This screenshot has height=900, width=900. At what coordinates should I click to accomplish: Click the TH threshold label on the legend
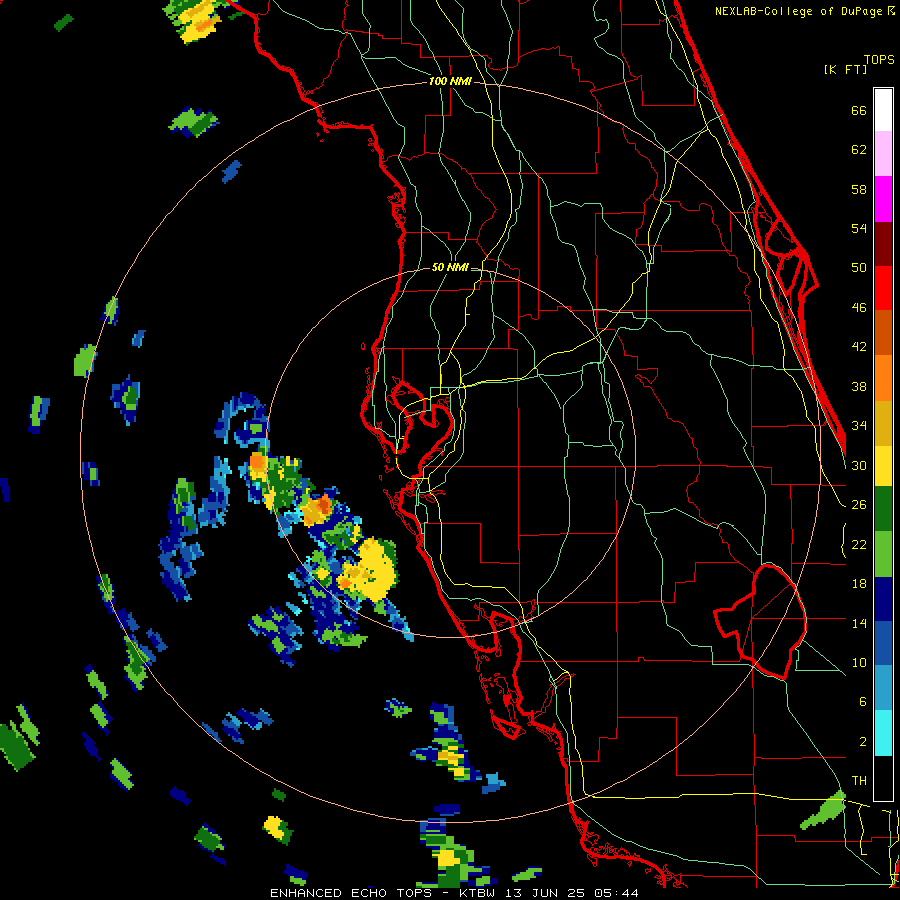(859, 781)
